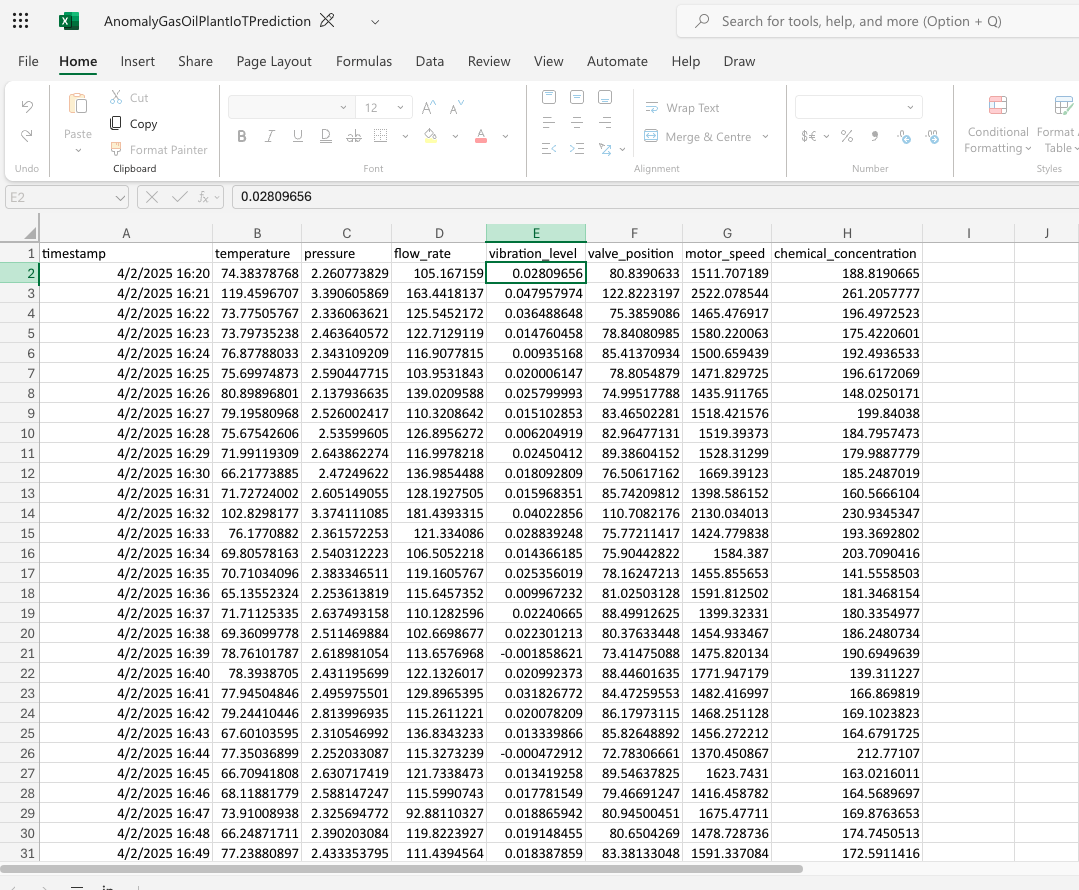Select the Italic formatting icon

click(269, 136)
